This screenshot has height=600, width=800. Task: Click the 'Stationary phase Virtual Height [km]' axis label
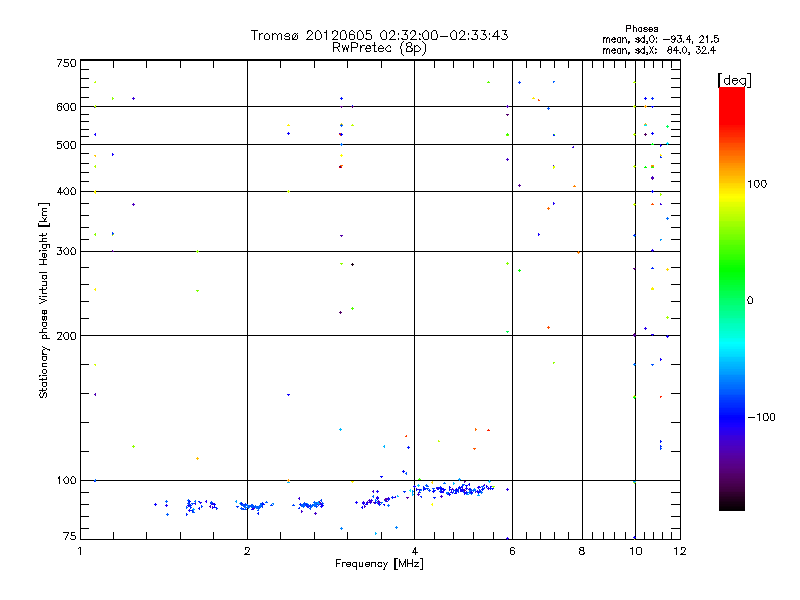click(43, 300)
